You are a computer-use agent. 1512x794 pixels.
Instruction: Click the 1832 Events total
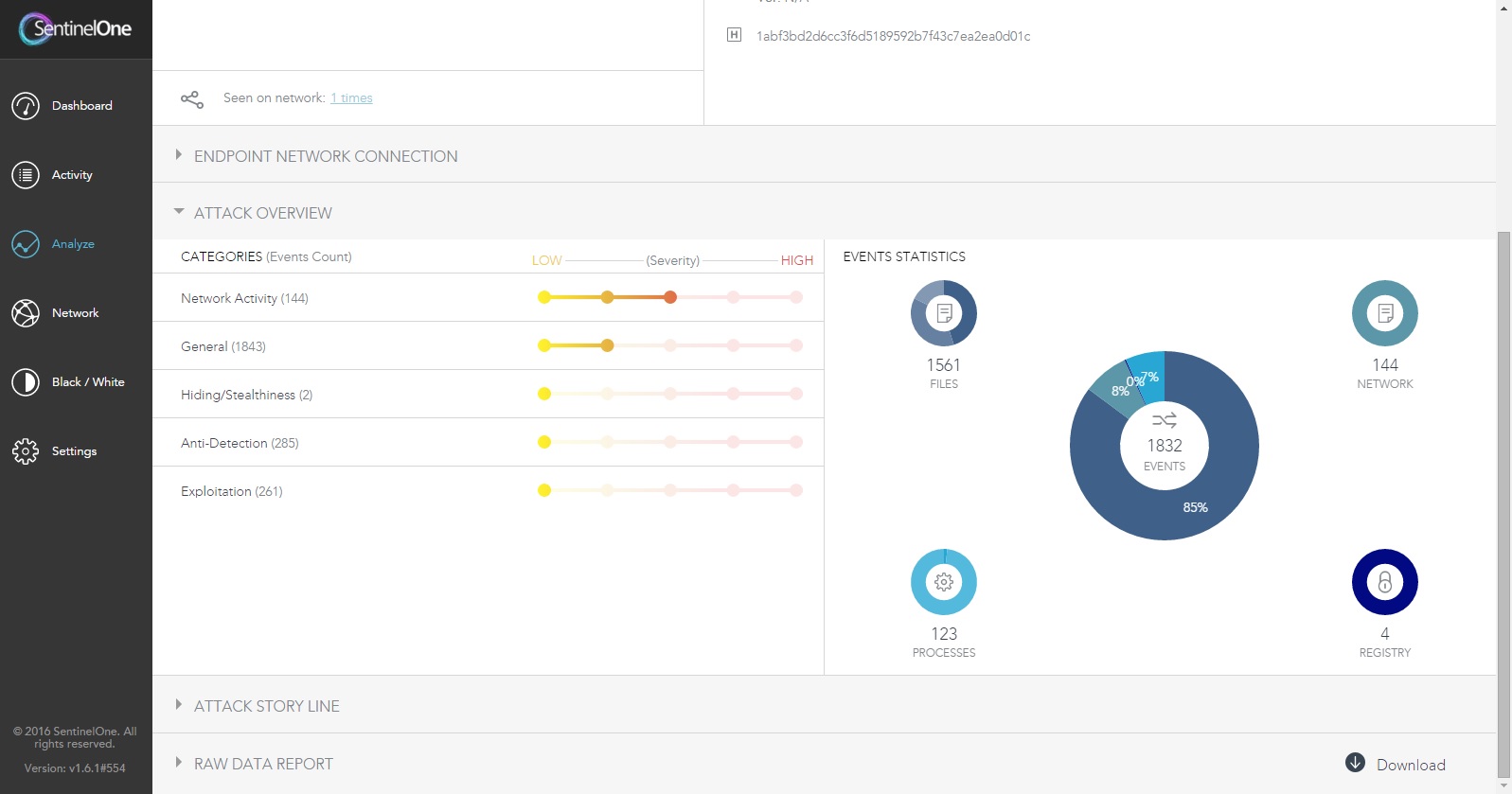(x=1165, y=446)
